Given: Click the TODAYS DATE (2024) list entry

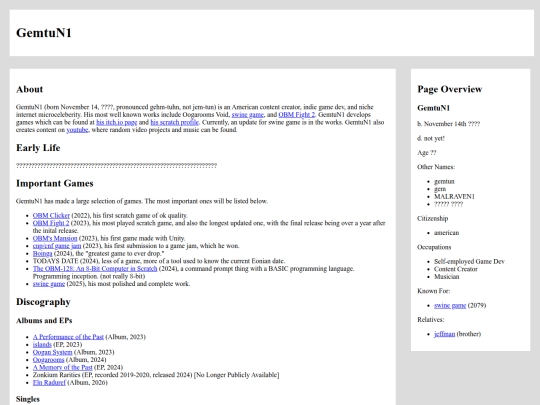Looking at the screenshot, I should click(x=159, y=261).
